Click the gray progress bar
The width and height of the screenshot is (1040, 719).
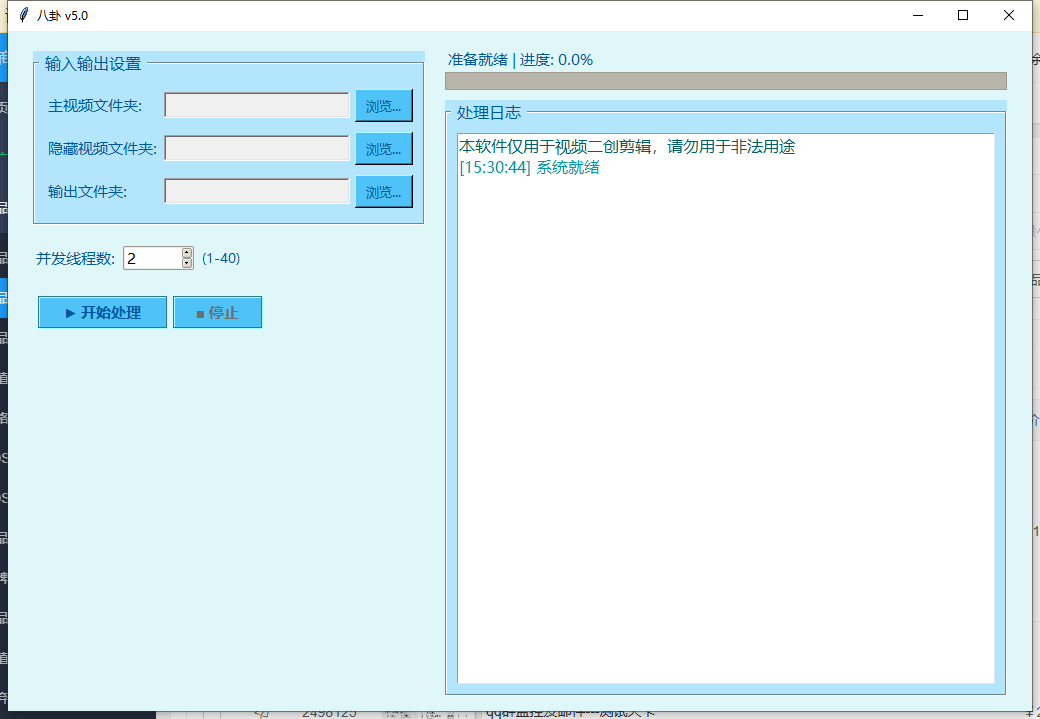pos(725,81)
